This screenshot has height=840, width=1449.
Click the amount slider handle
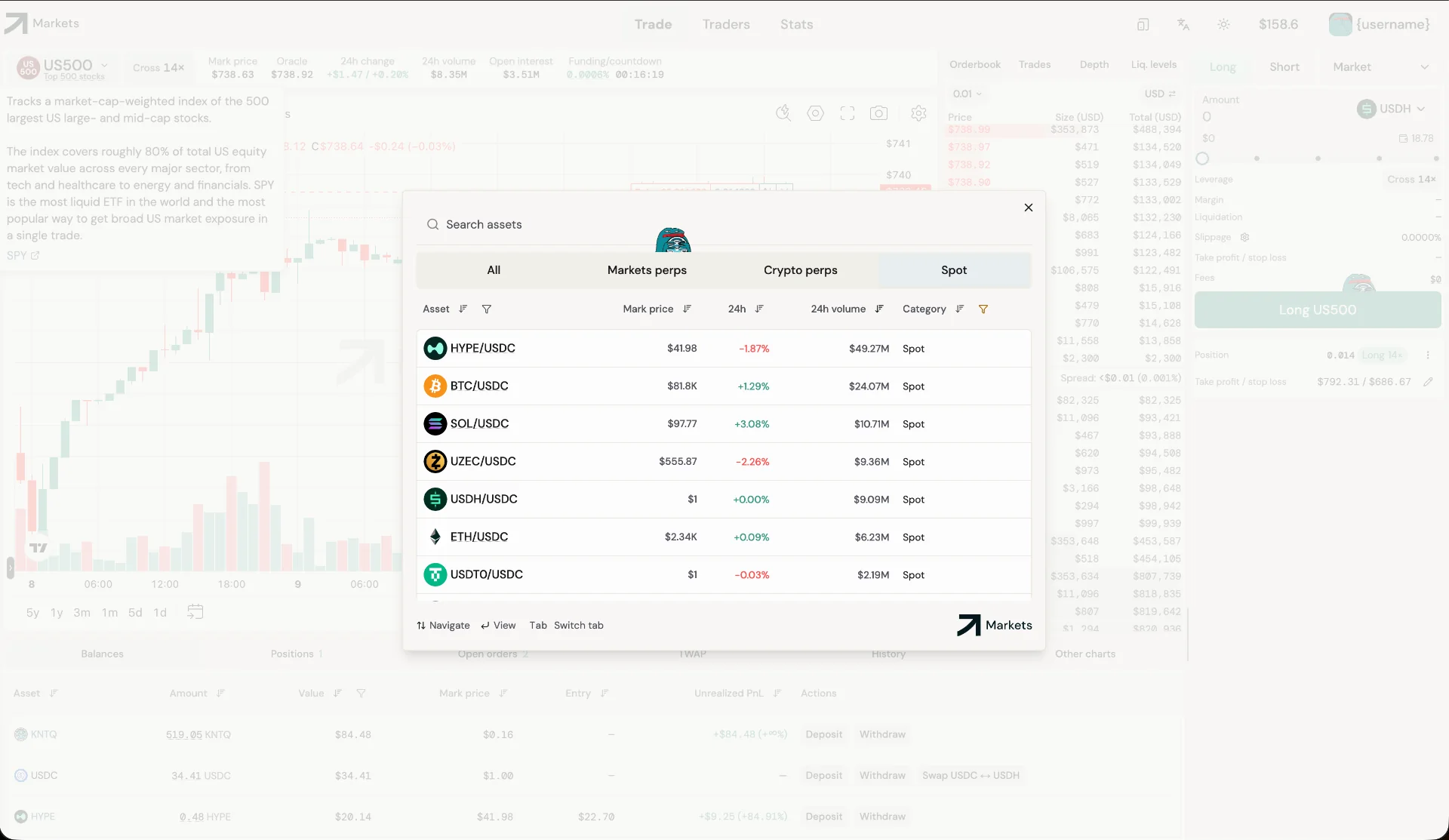[x=1202, y=158]
